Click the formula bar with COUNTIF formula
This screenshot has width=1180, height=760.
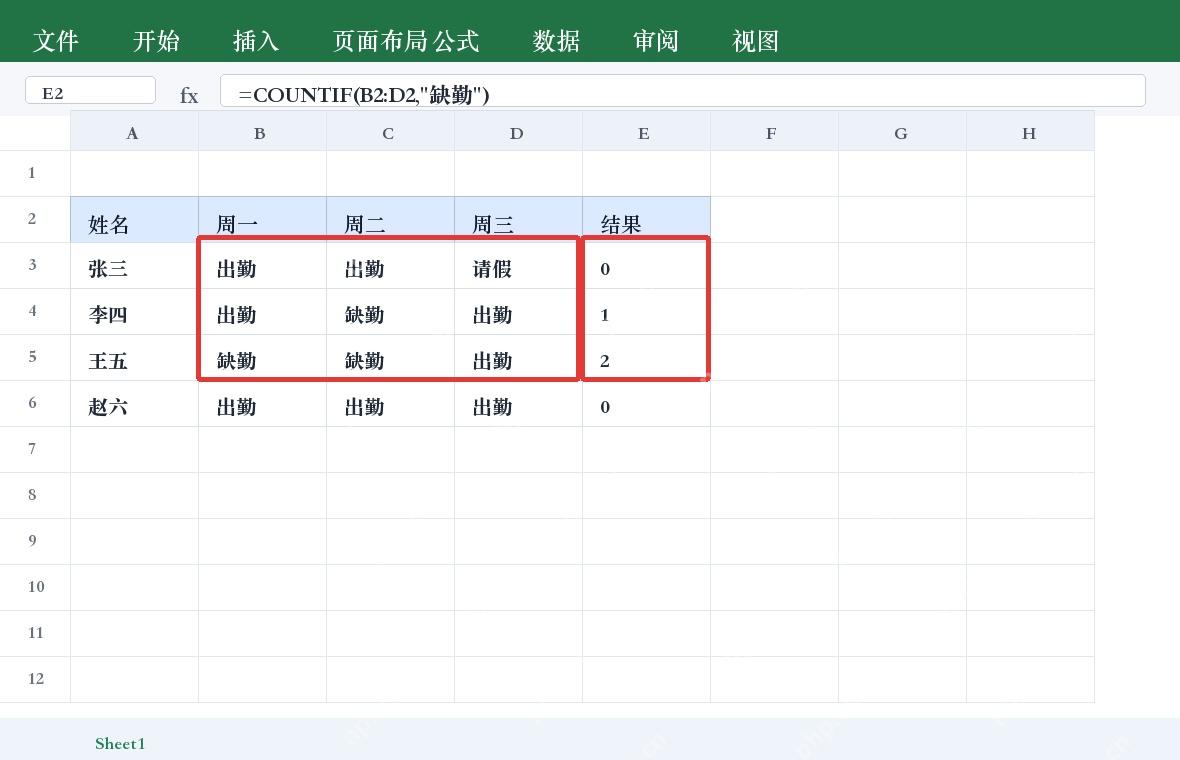[x=683, y=90]
